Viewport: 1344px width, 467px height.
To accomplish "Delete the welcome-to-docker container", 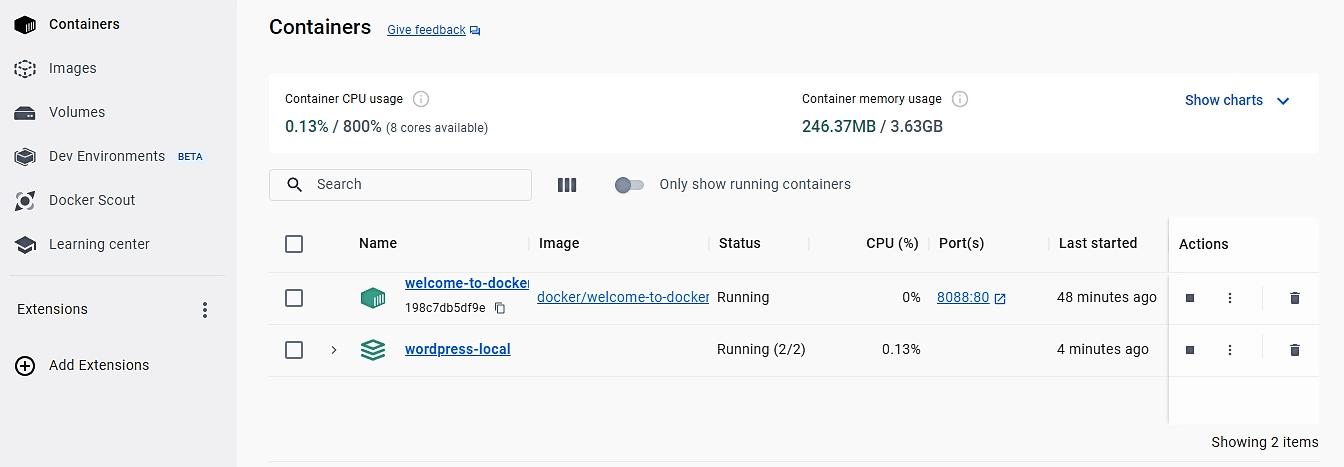I will pos(1295,298).
